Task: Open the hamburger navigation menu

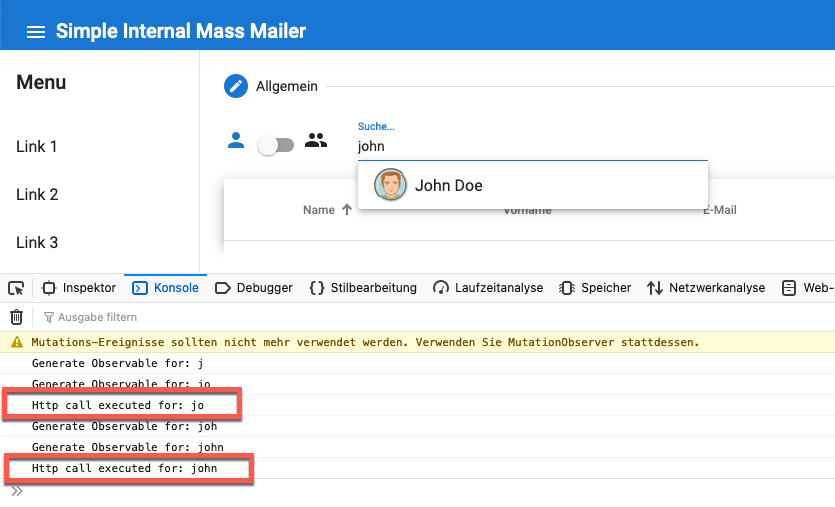Action: coord(36,32)
